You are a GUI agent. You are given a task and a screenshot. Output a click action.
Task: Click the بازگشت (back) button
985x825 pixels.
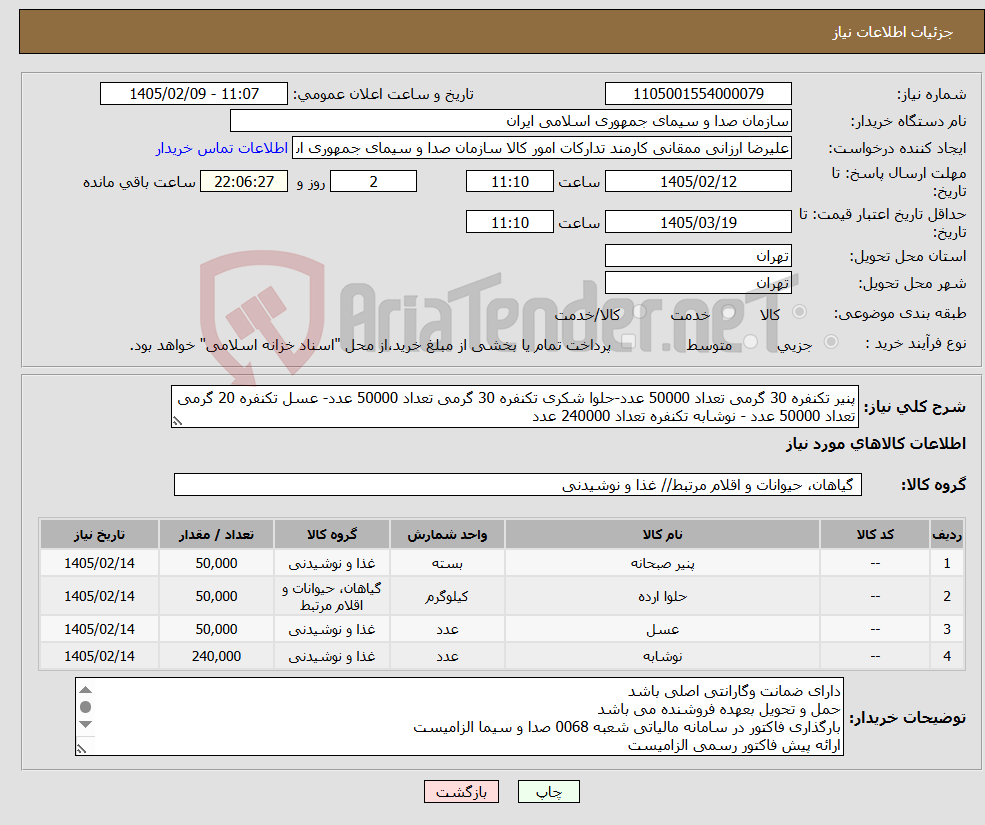click(x=461, y=792)
